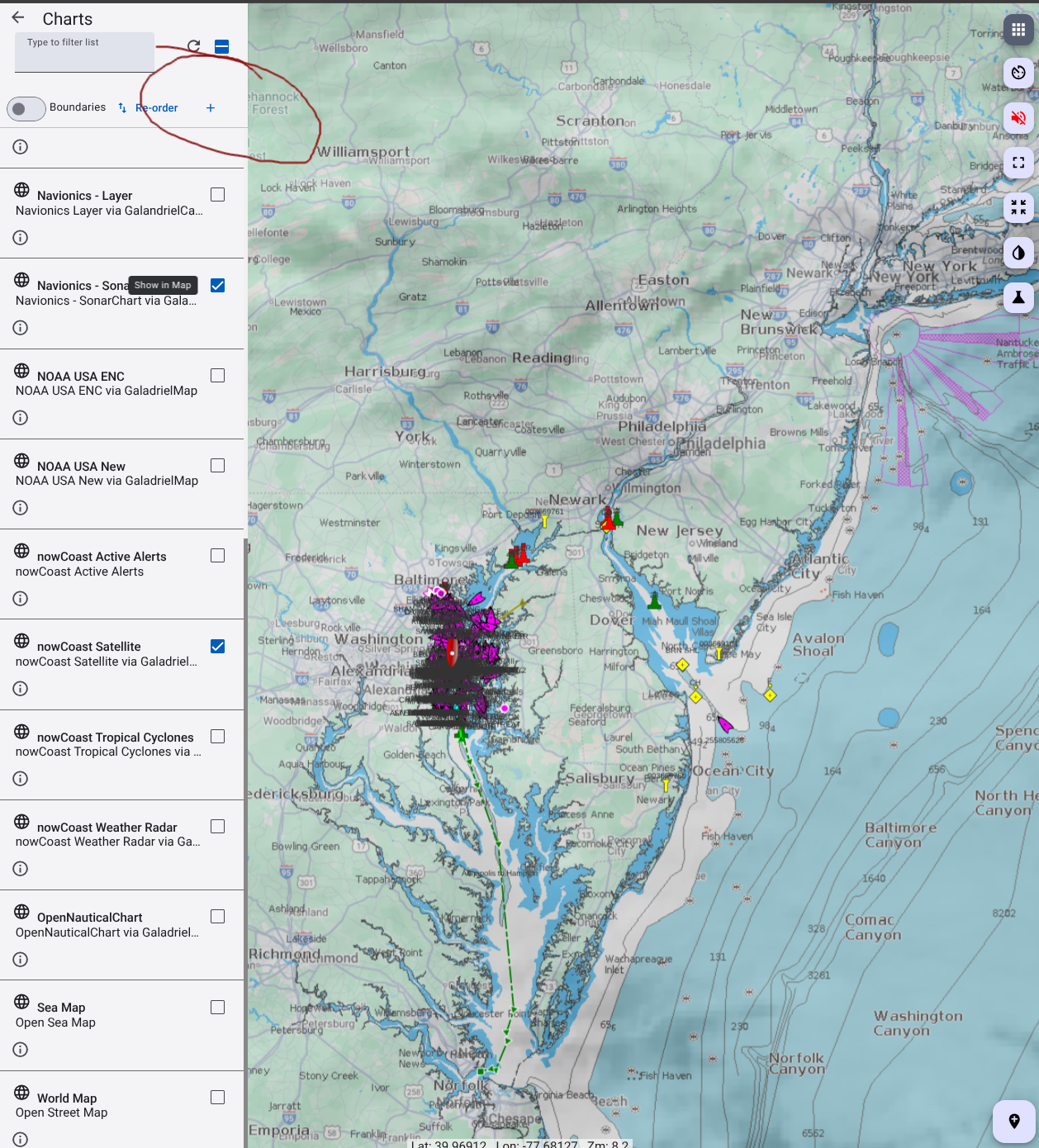Show info for NOAA USA New chart
This screenshot has width=1039, height=1148.
(x=21, y=508)
